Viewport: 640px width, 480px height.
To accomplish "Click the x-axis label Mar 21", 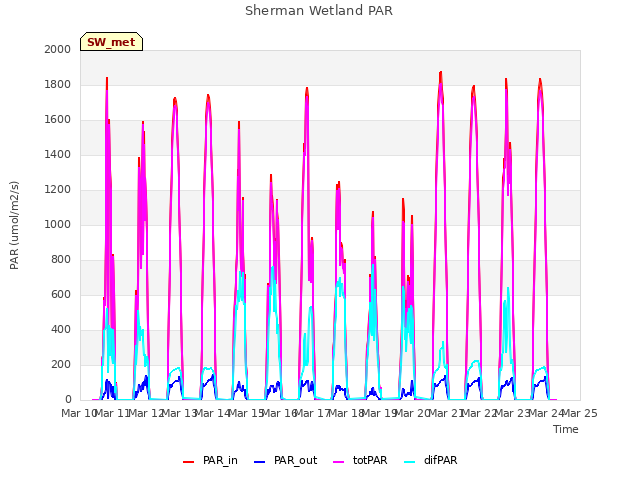I will [x=446, y=413].
